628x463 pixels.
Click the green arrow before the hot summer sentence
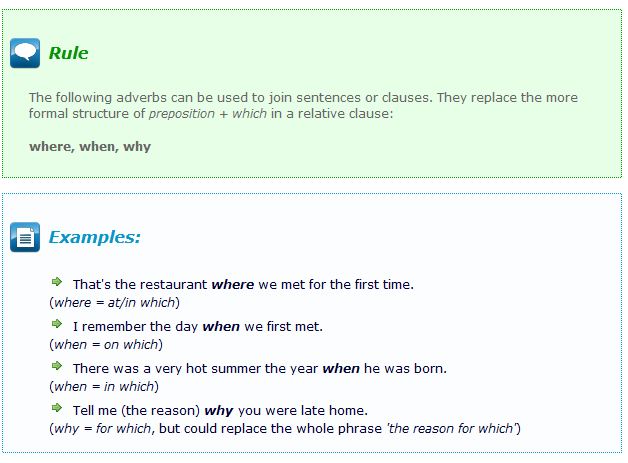pyautogui.click(x=57, y=367)
